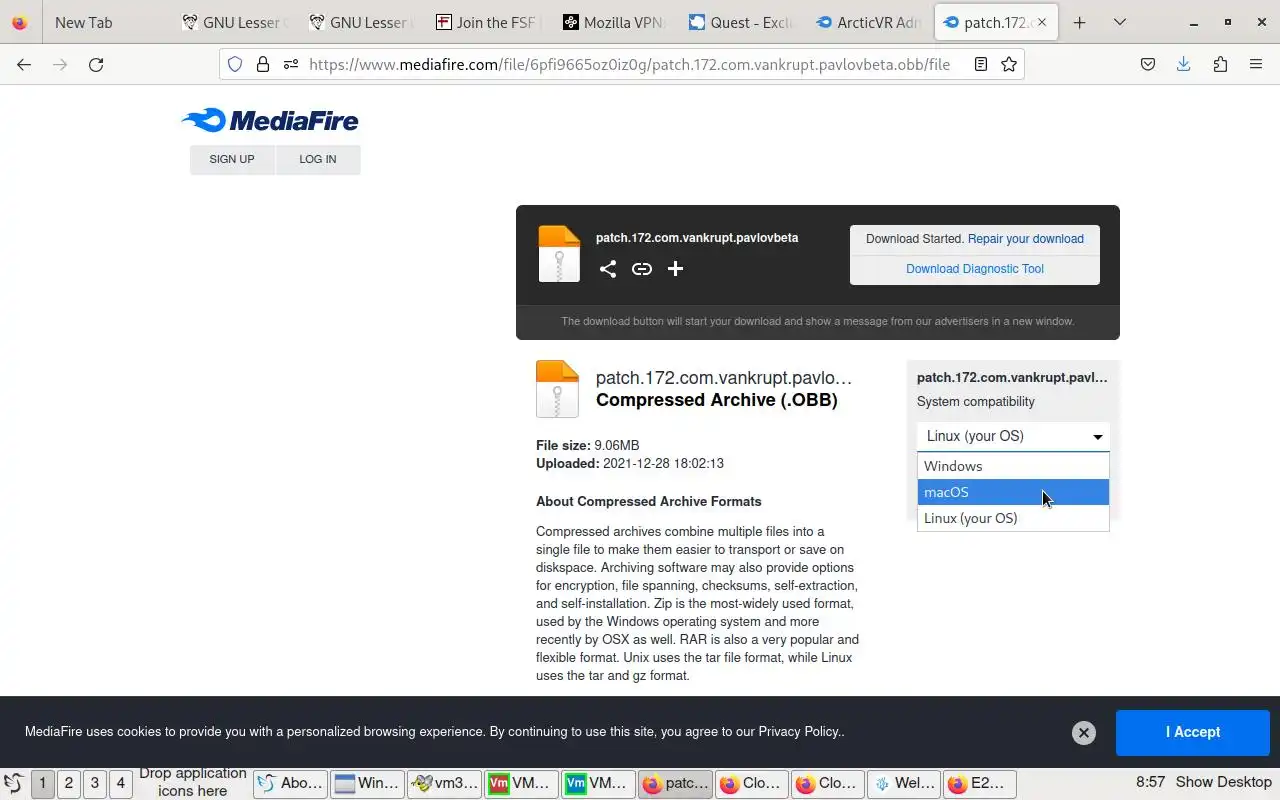
Task: Close the patch.172 tab
Action: pos(1043,22)
